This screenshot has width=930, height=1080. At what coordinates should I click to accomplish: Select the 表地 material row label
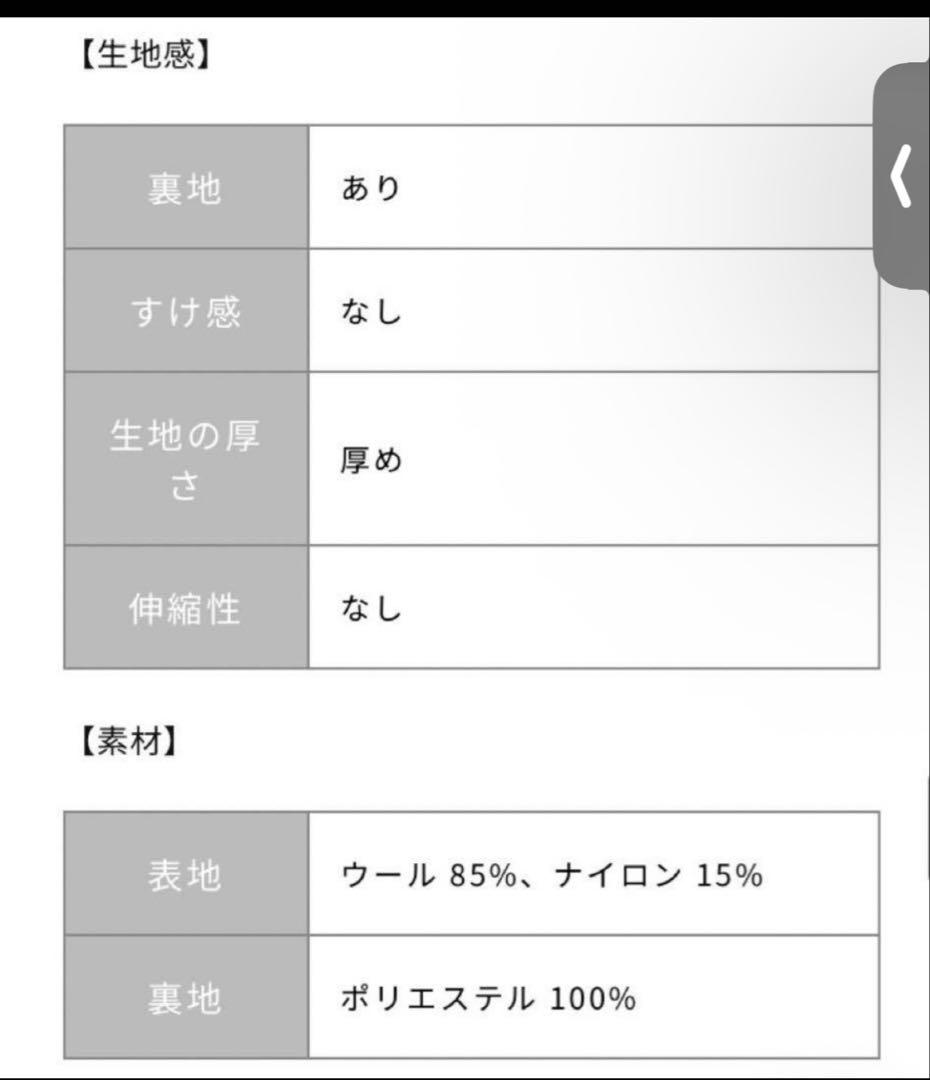tap(187, 875)
